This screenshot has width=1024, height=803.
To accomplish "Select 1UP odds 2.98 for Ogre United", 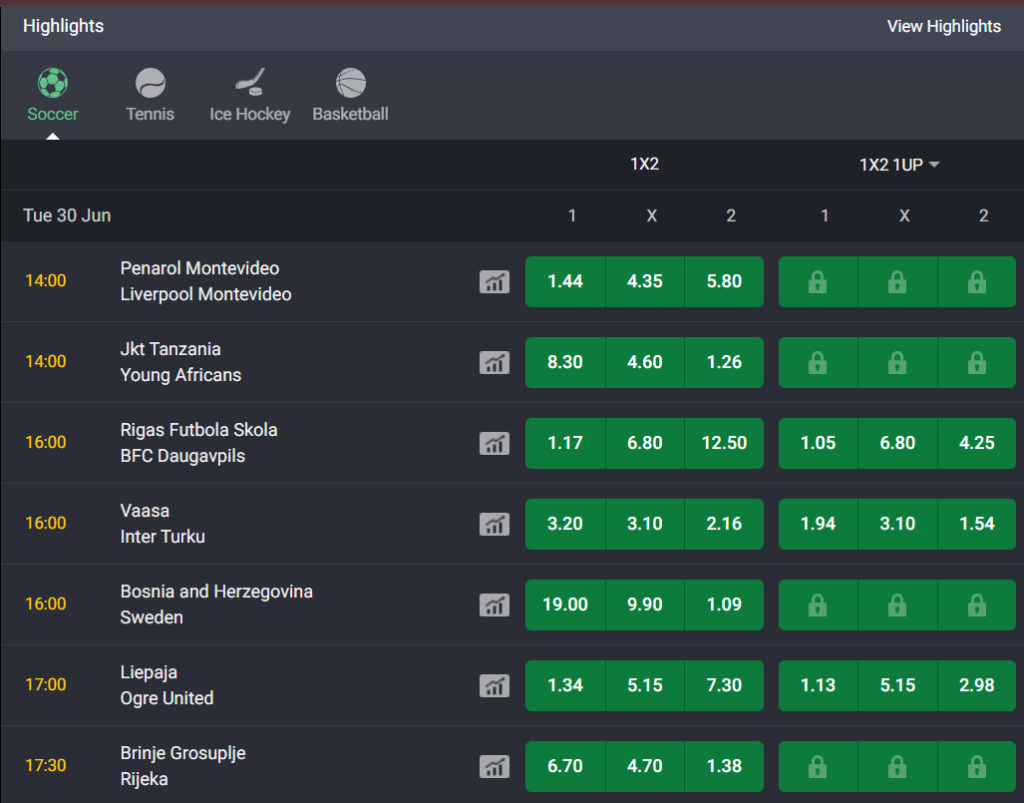I will pos(977,686).
